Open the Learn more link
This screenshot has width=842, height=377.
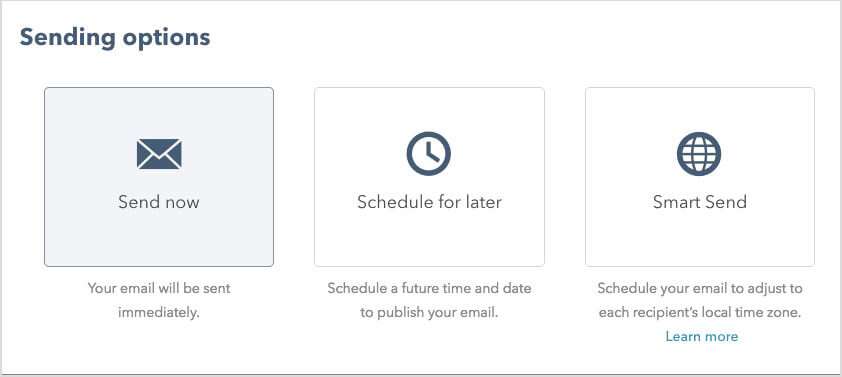pos(702,337)
